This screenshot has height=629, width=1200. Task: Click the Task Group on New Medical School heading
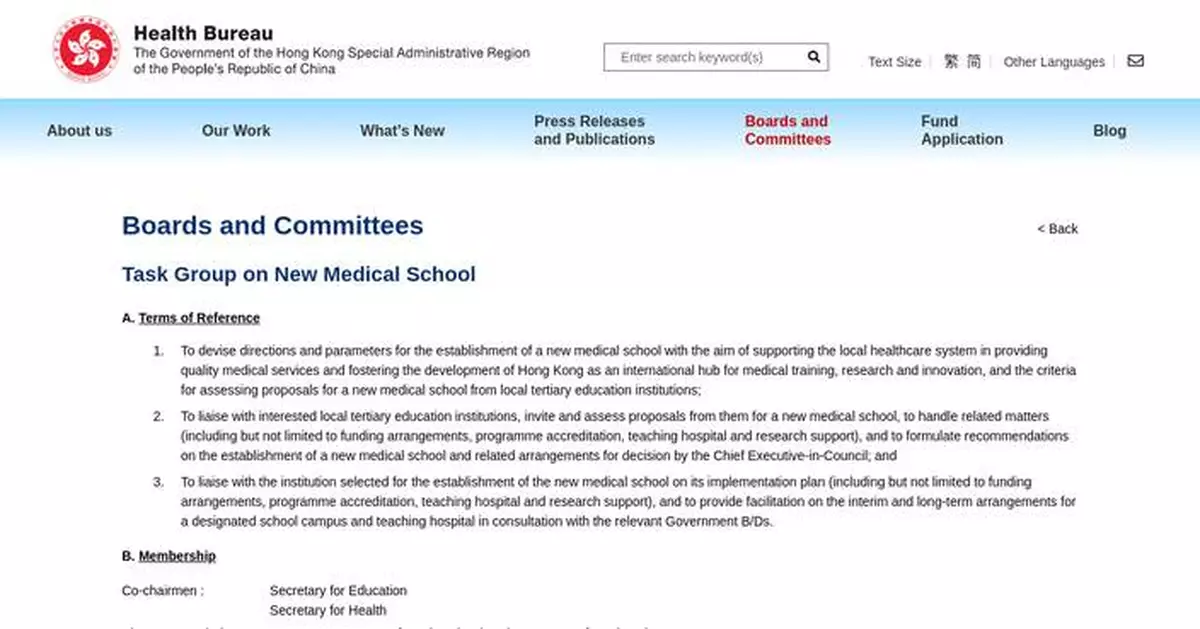[x=298, y=274]
